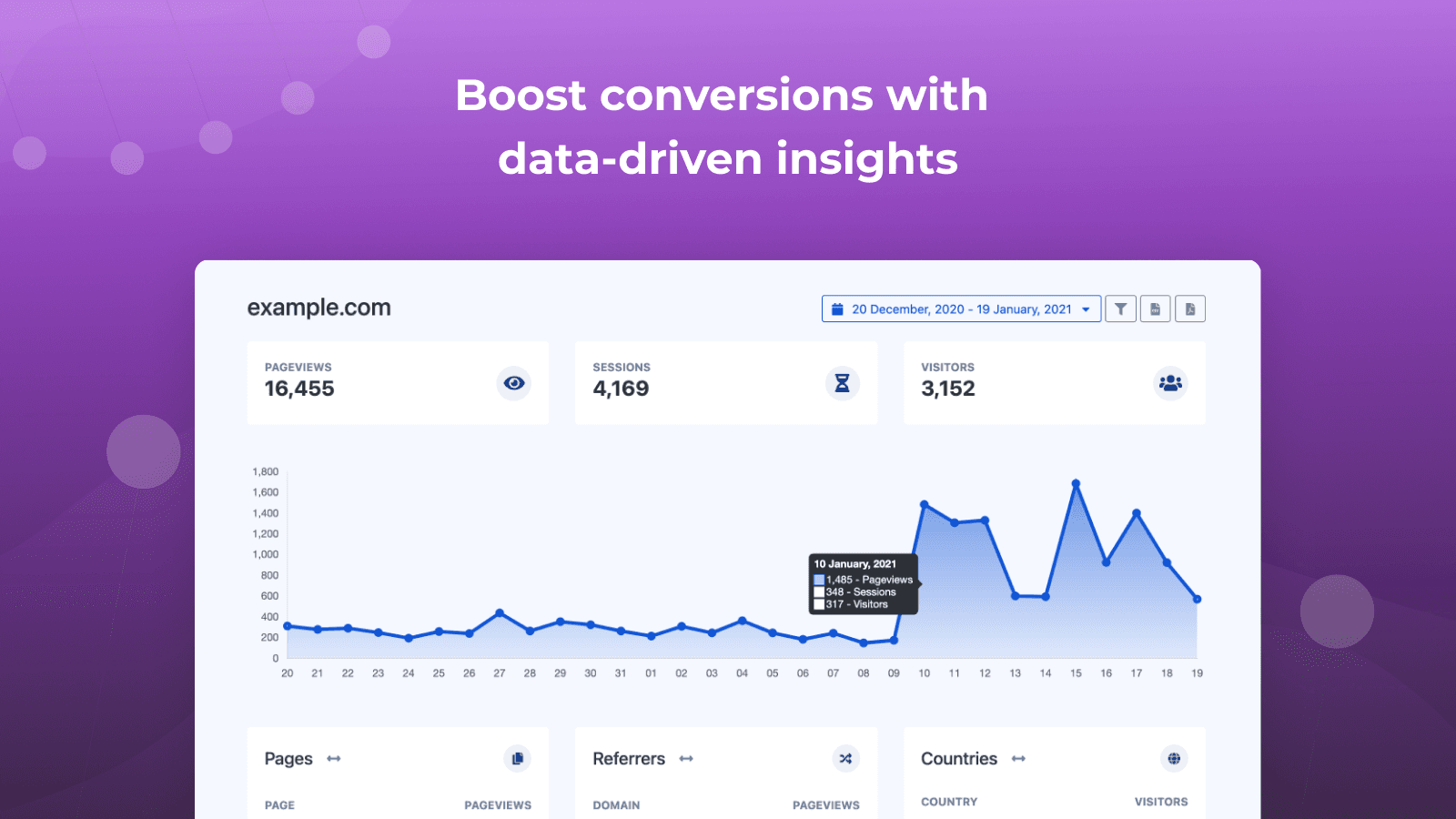Click the globe icon on Countries panel
This screenshot has width=1456, height=819.
[x=1174, y=758]
